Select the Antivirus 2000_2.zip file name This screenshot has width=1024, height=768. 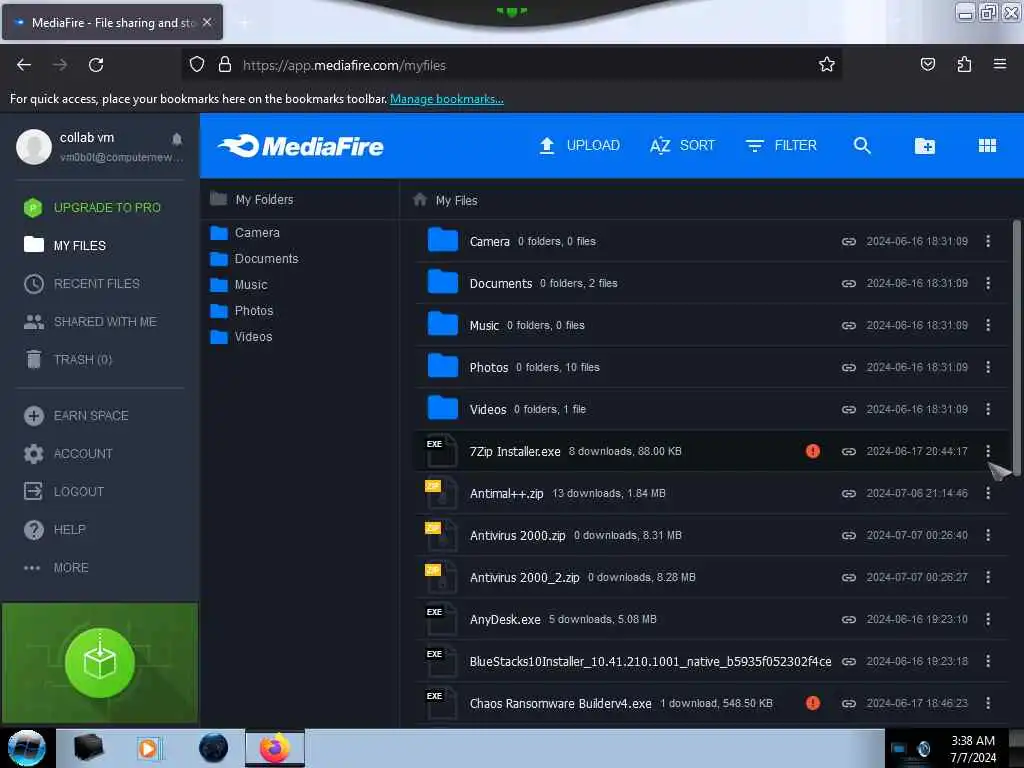[x=524, y=577]
